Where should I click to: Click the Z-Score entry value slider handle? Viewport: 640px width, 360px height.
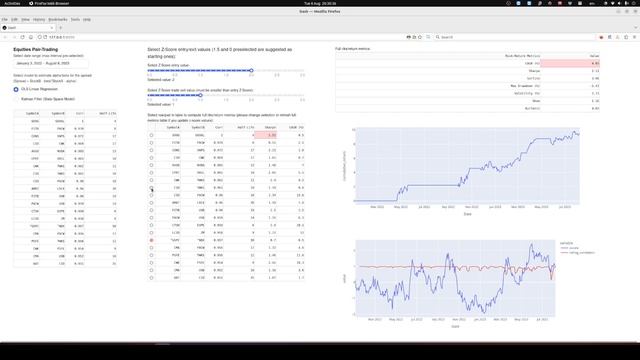click(x=251, y=71)
